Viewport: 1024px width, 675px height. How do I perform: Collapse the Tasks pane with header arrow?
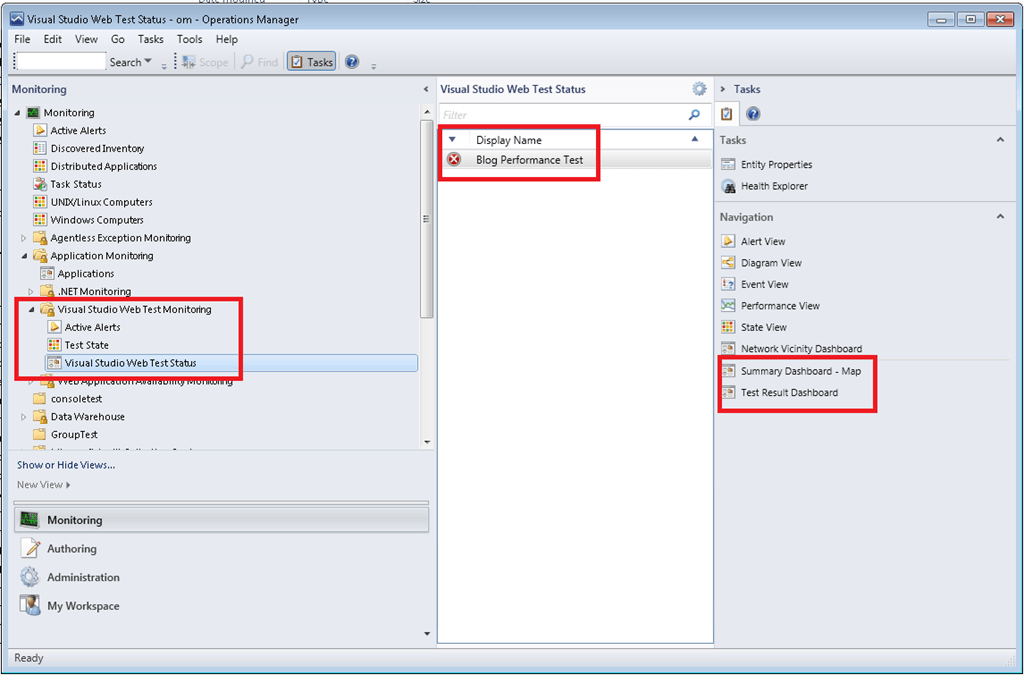click(723, 89)
